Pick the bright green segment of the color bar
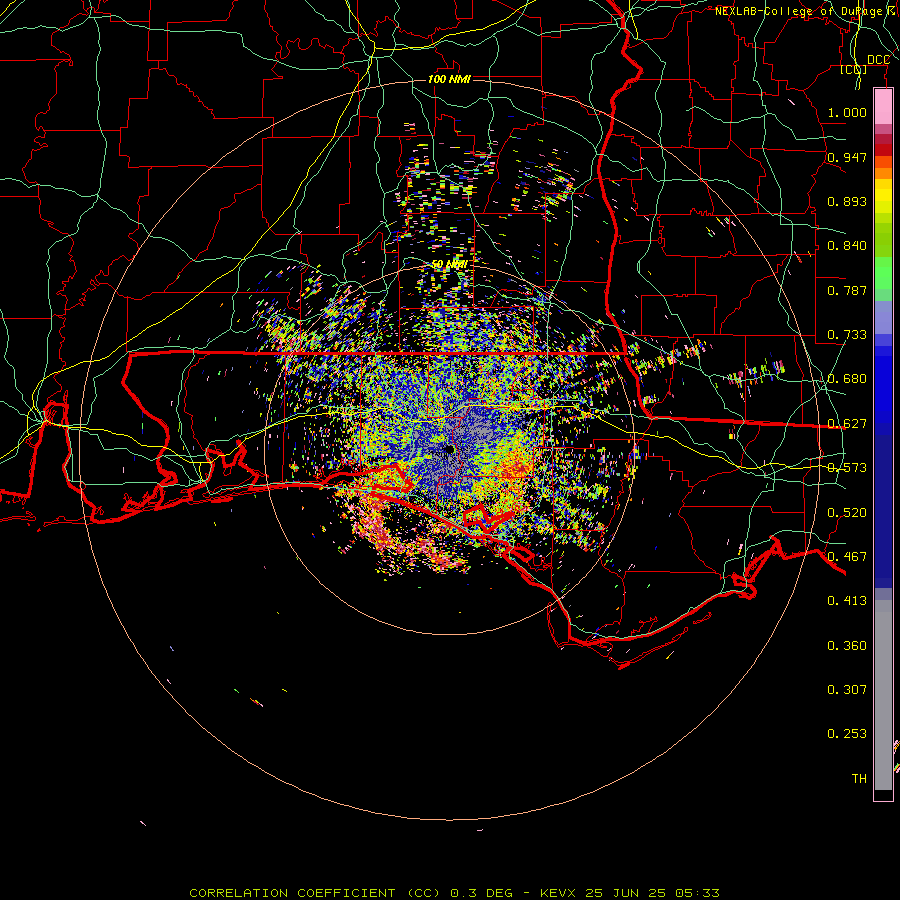Screen dimensions: 900x900 (x=883, y=273)
